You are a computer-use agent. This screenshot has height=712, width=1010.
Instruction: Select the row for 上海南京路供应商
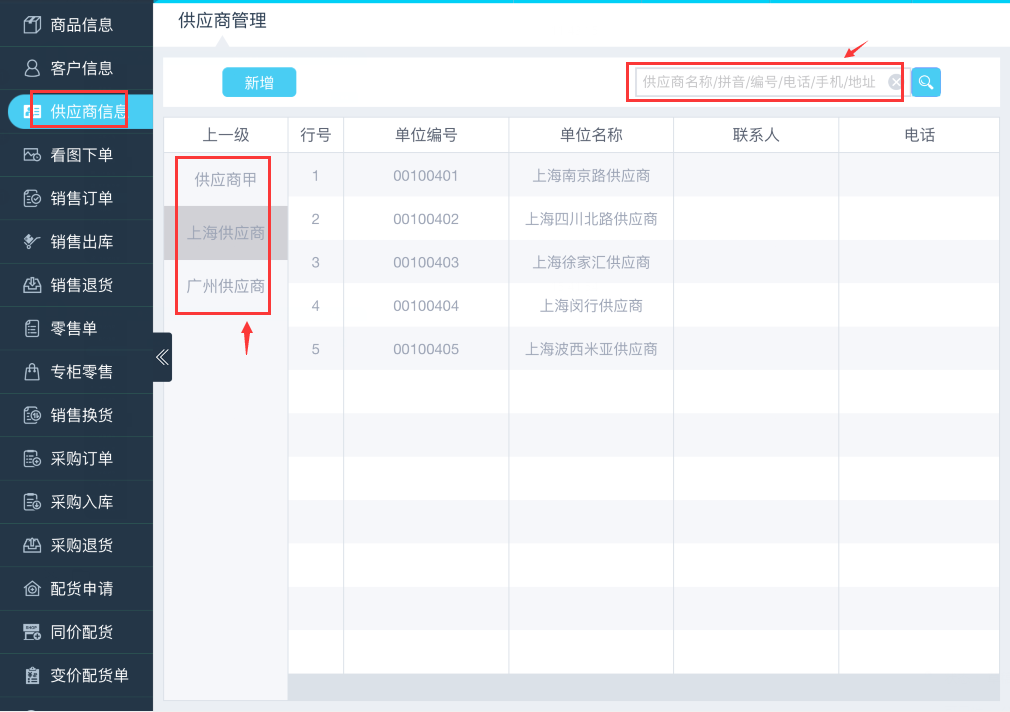[x=591, y=176]
